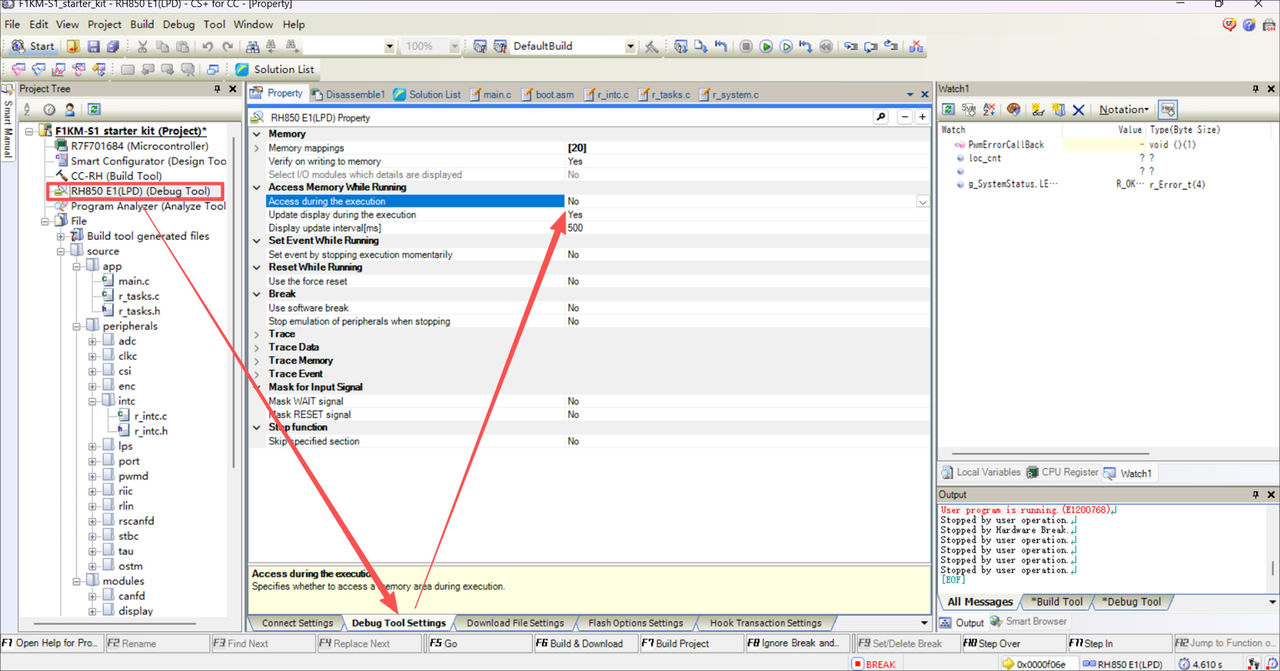1280x671 pixels.
Task: Switch to the CPU Register tab
Action: pos(1062,472)
